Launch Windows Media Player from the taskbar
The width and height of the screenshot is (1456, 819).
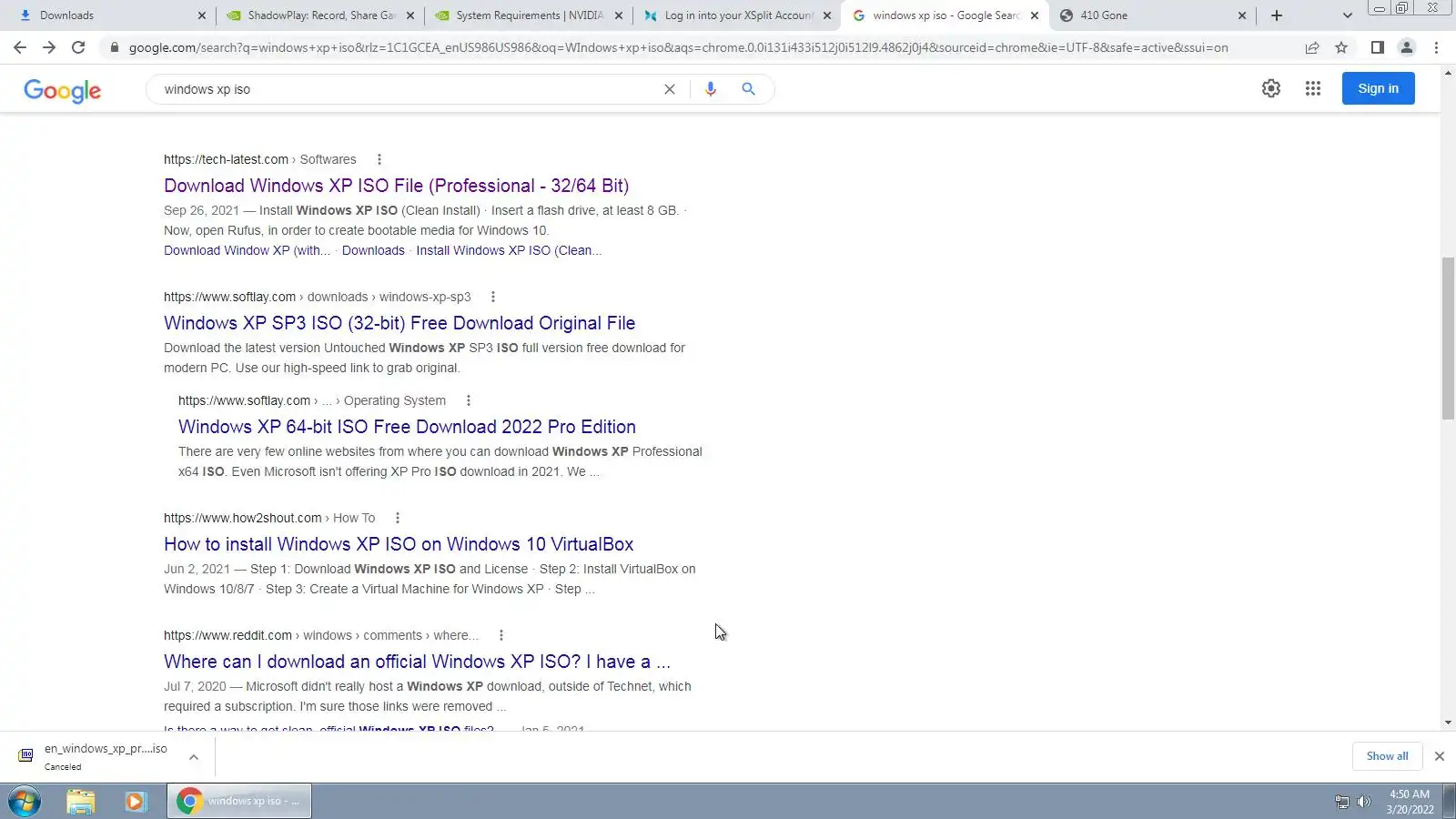coord(136,802)
